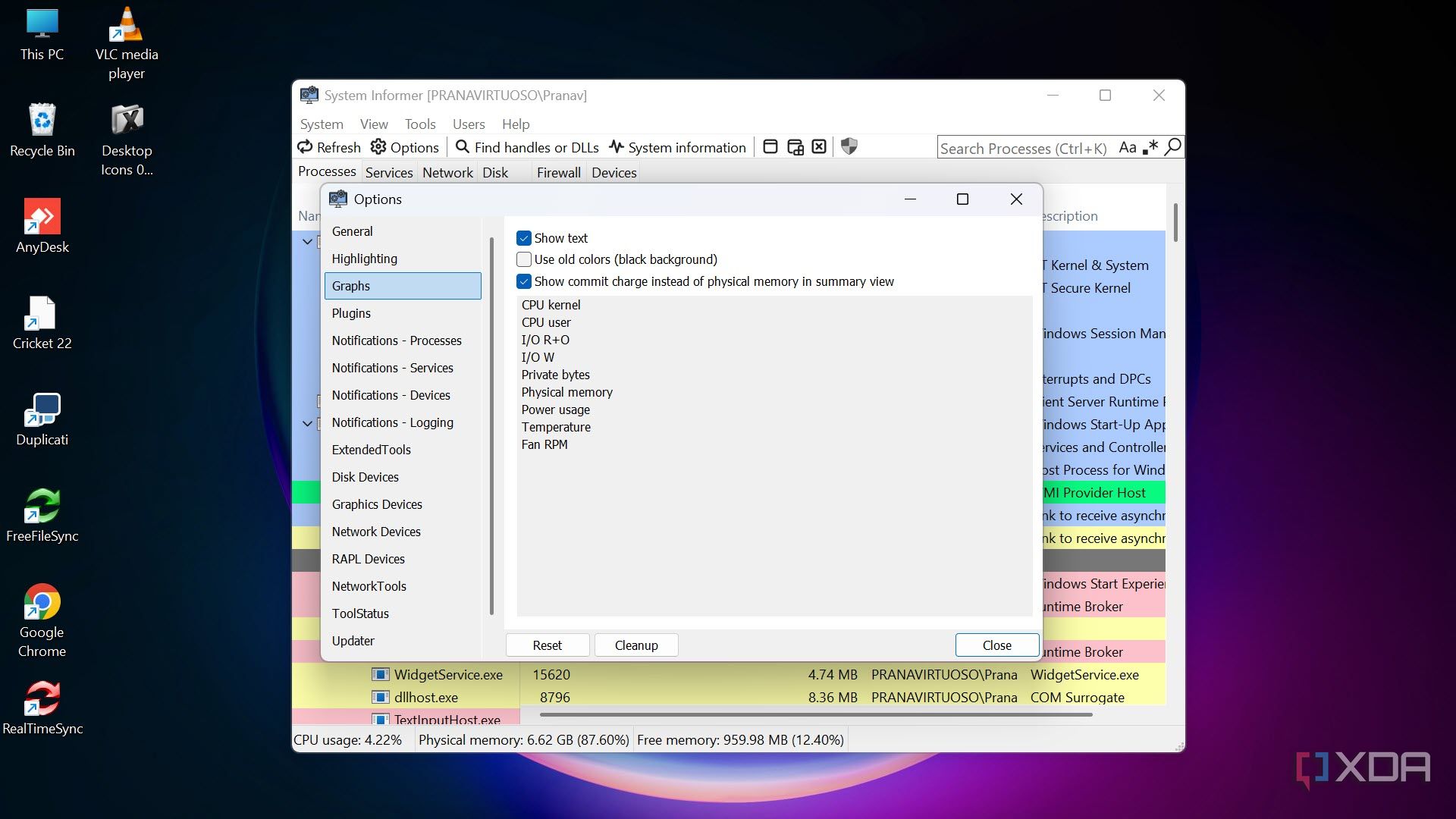1456x819 pixels.
Task: Open VLC media player desktop icon
Action: tap(127, 44)
